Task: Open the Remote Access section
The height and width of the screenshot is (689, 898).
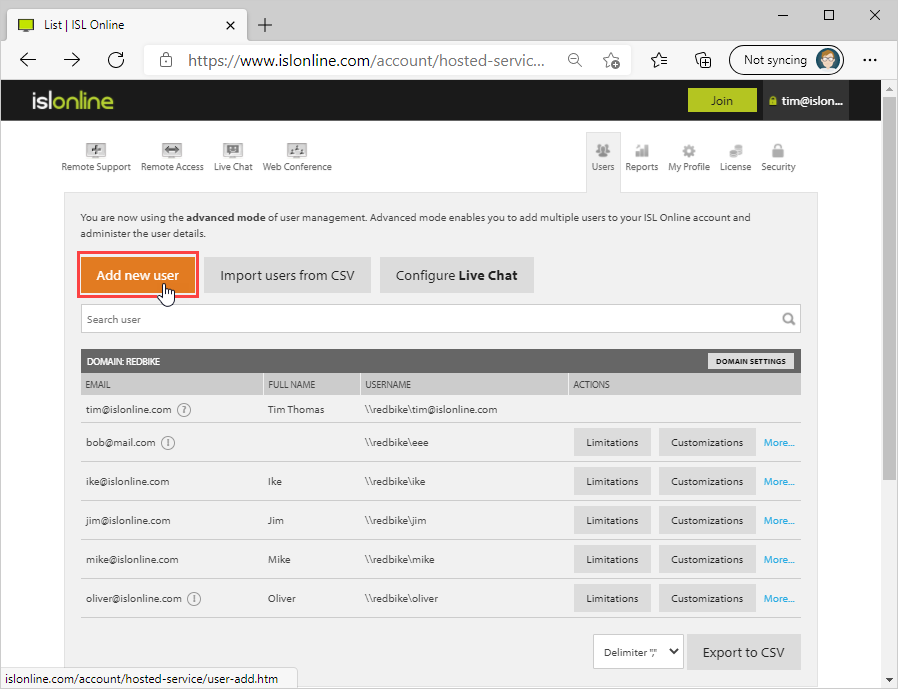Action: [x=172, y=157]
